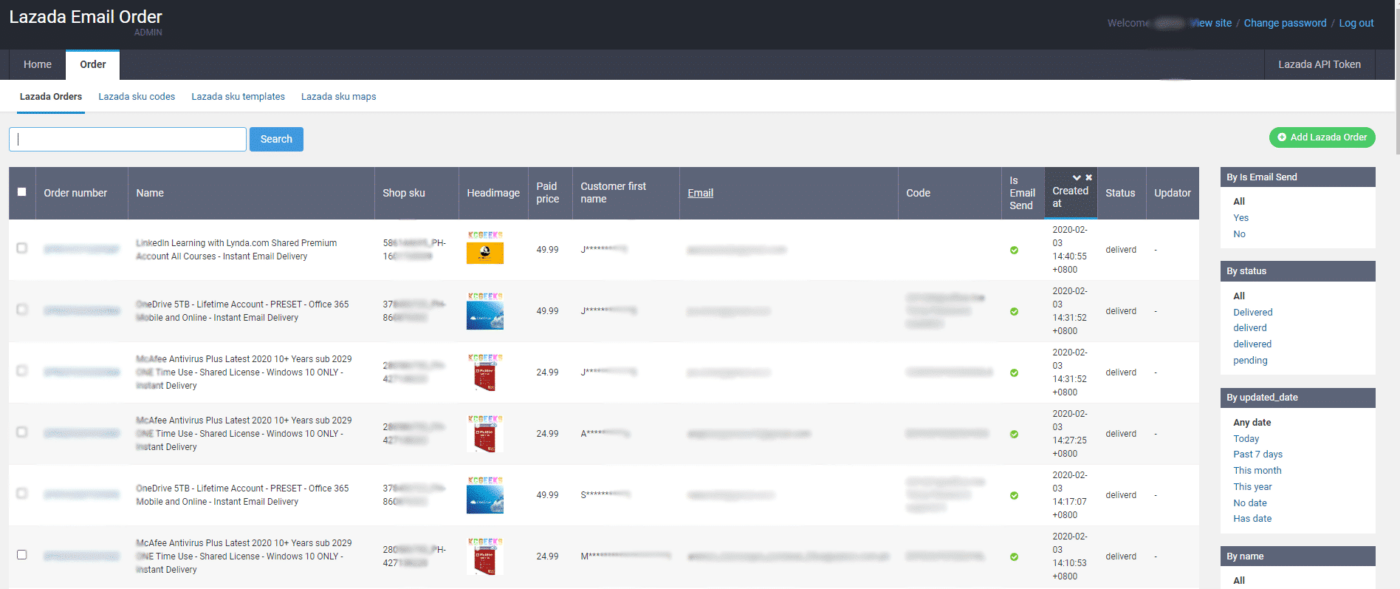Sort by the Status column header

[1120, 193]
